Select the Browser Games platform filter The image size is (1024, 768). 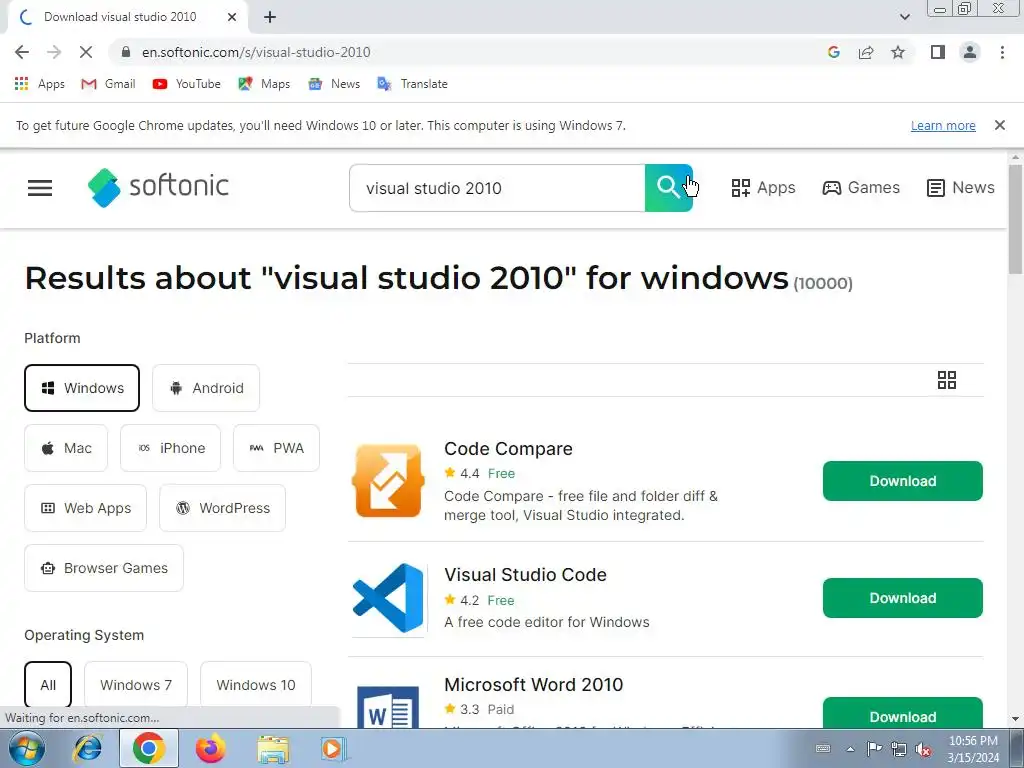[104, 568]
